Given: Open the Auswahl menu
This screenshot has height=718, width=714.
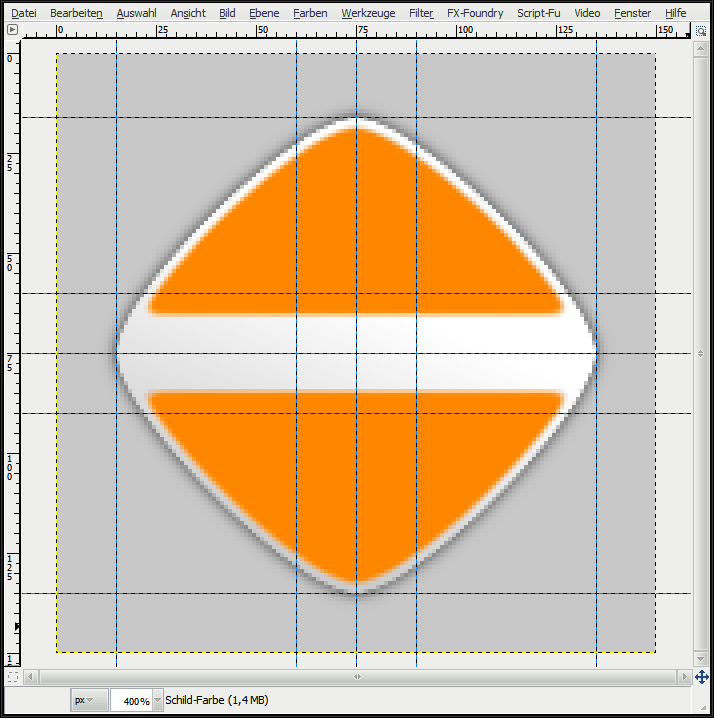Looking at the screenshot, I should pos(136,13).
